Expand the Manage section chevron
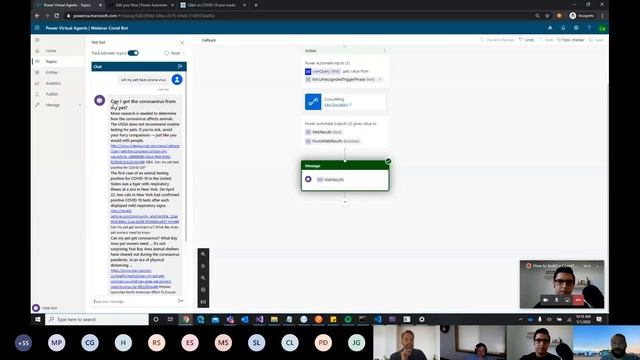 click(x=80, y=105)
